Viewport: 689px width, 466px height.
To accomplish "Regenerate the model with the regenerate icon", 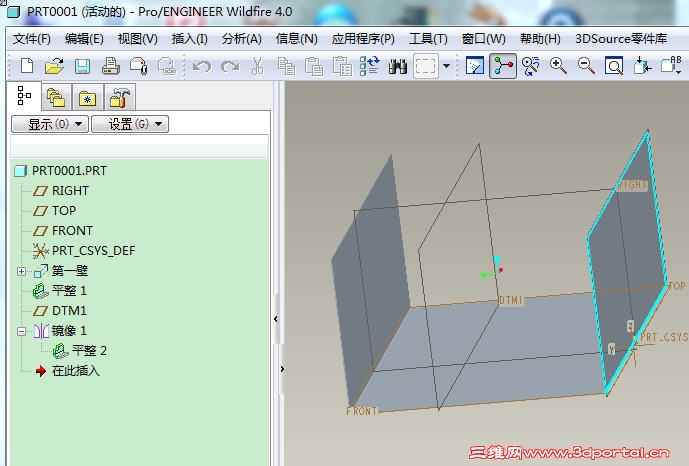I will (370, 66).
